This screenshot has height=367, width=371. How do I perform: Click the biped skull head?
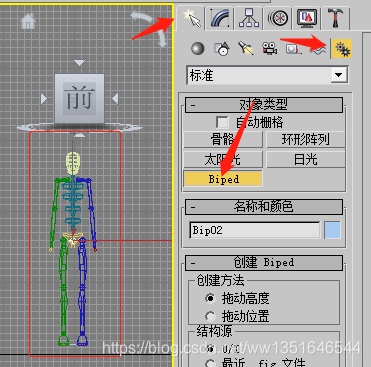click(73, 163)
